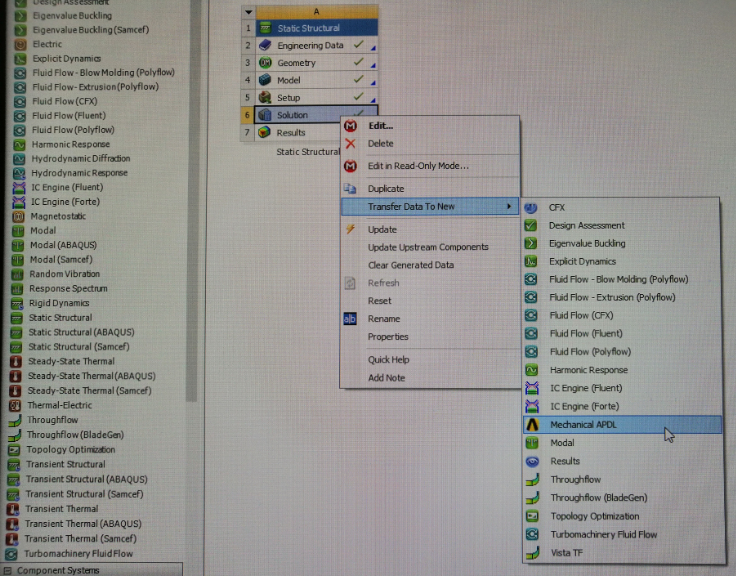Select Duplicate in the context menu
The width and height of the screenshot is (736, 576).
pyautogui.click(x=386, y=189)
